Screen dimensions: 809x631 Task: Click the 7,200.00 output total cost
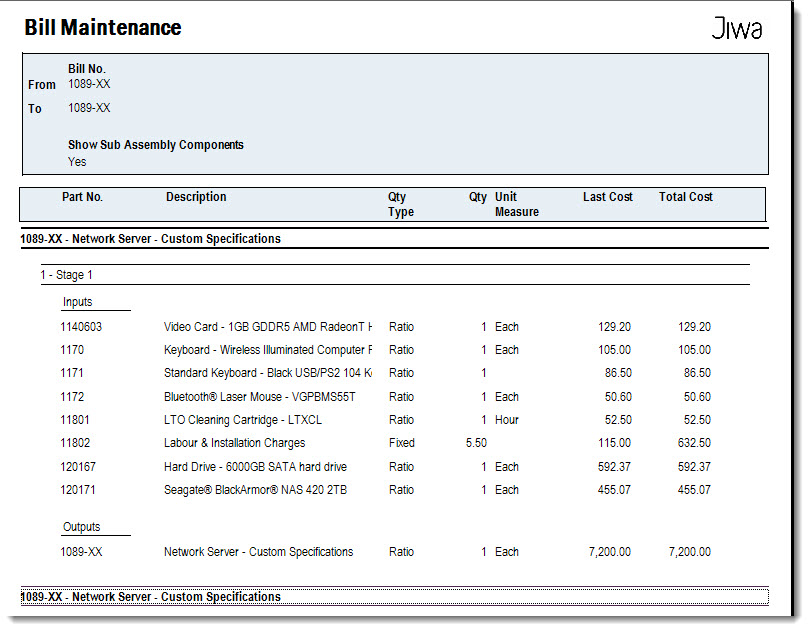click(x=690, y=552)
